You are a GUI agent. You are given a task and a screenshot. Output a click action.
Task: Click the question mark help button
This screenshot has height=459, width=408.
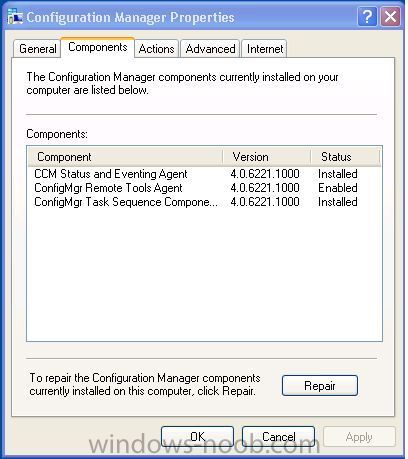pyautogui.click(x=367, y=16)
